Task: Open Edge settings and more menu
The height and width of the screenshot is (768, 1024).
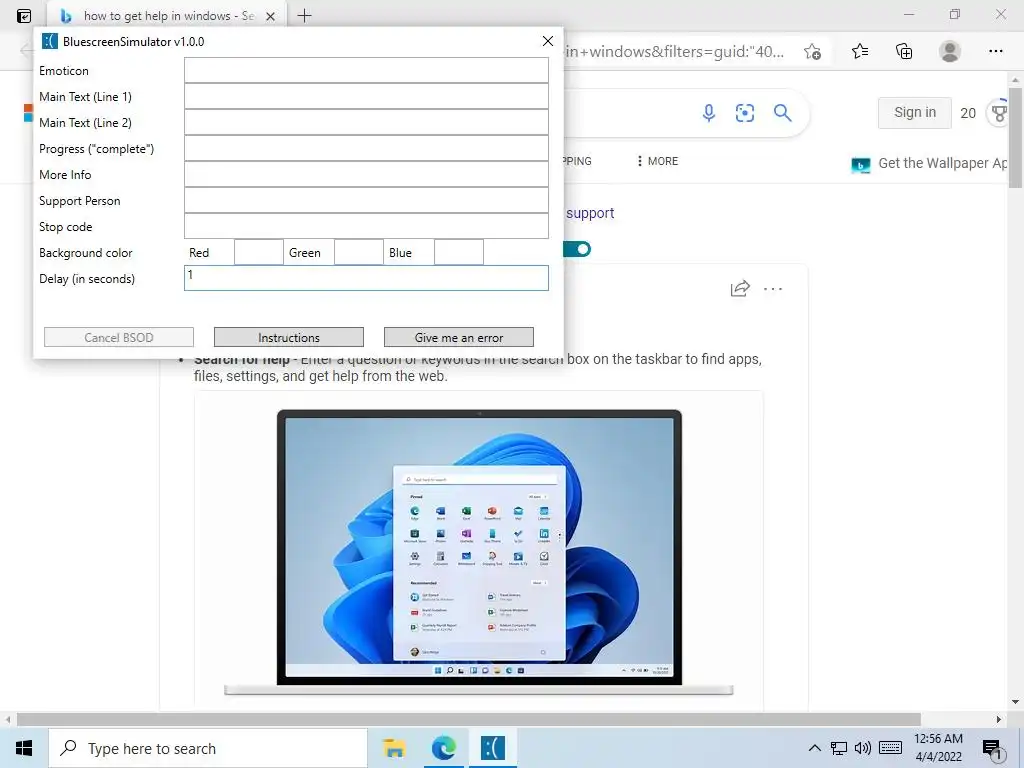Action: coord(995,52)
